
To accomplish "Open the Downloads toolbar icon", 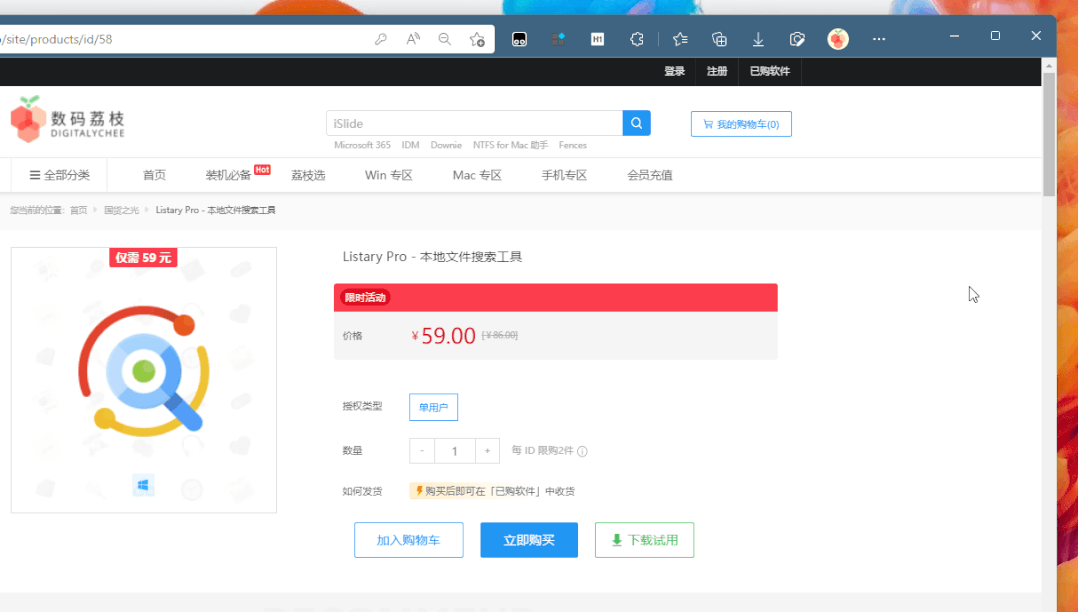I will (x=758, y=39).
